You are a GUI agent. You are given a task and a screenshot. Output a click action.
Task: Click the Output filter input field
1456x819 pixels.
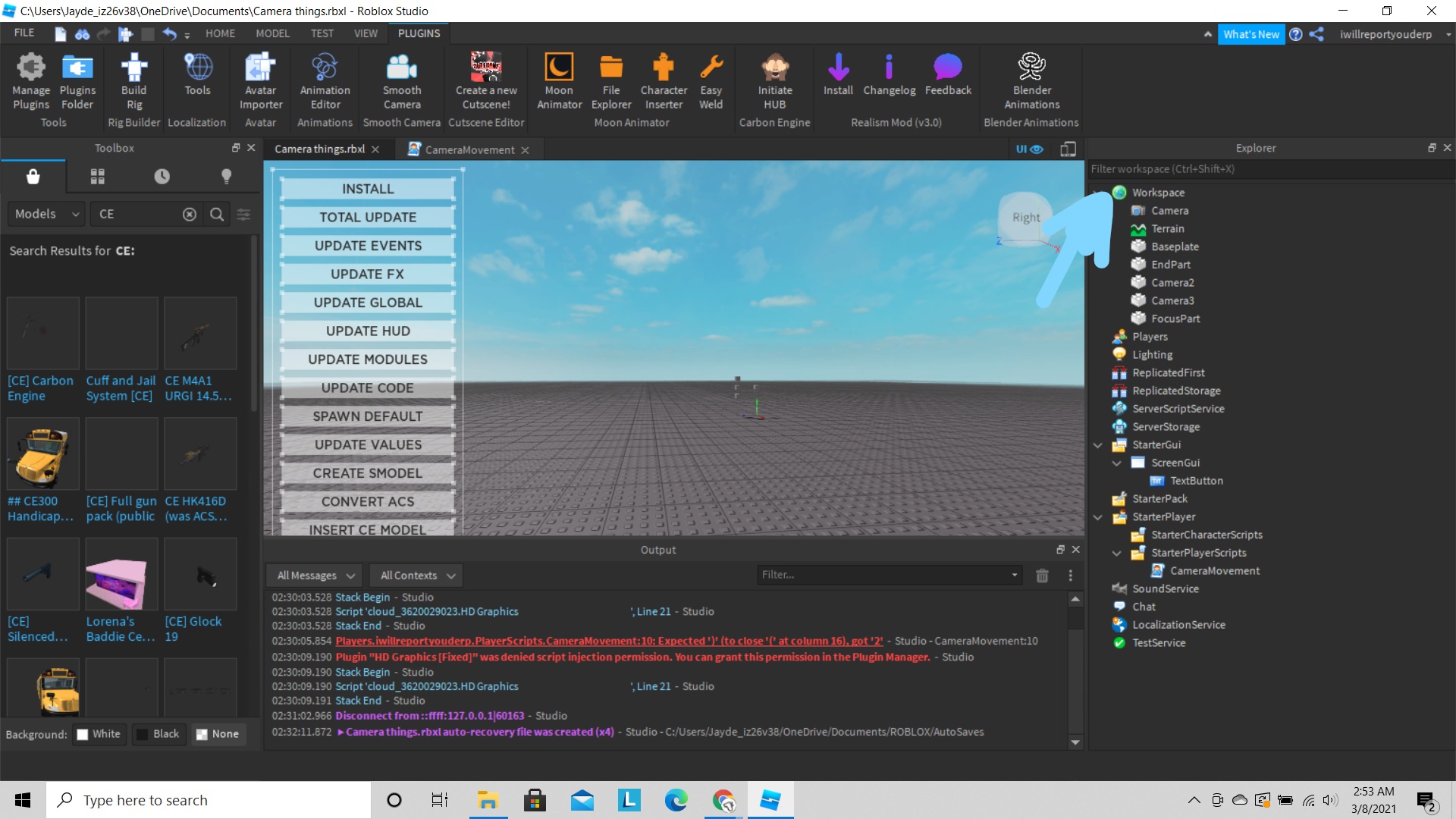(x=883, y=575)
